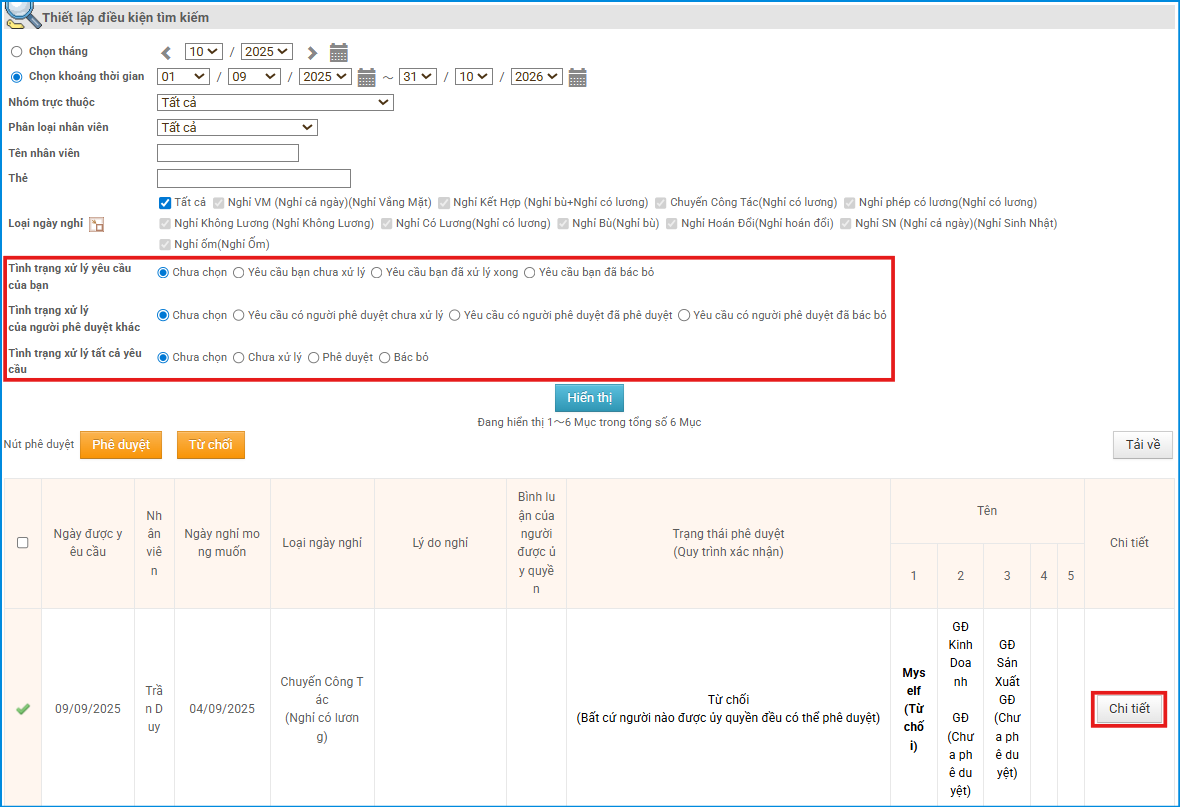Screen dimensions: 1180x807
Task: Open Chi tiết for Trần Duy's request
Action: click(1129, 709)
